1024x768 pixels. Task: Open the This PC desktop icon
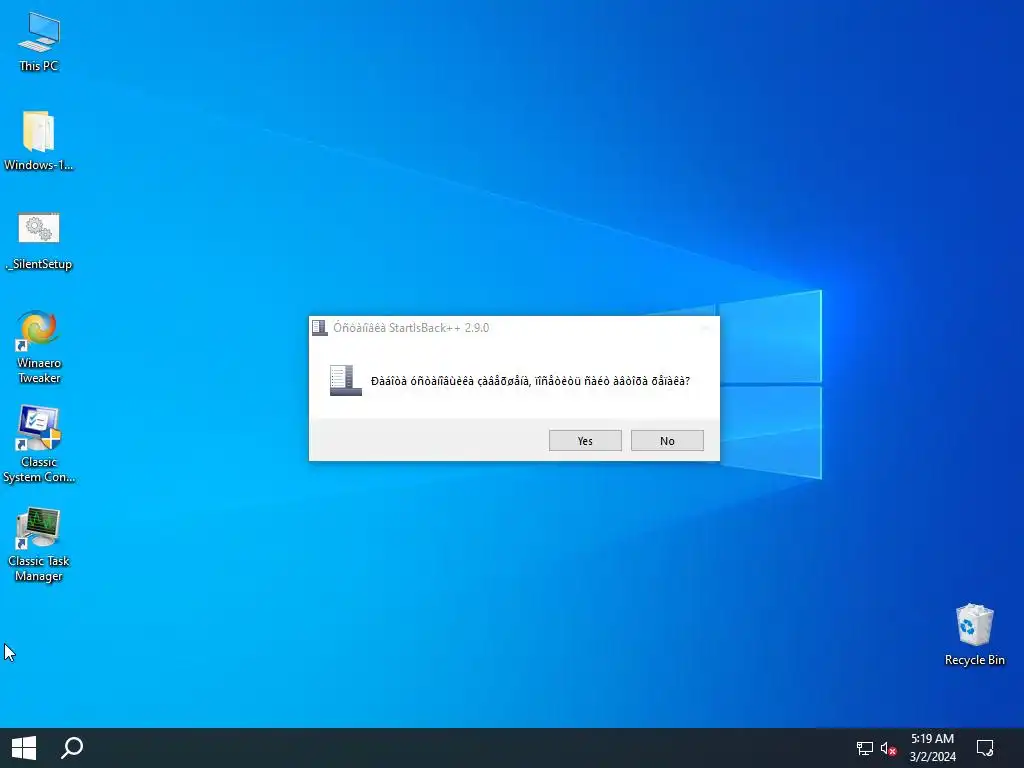pyautogui.click(x=39, y=42)
